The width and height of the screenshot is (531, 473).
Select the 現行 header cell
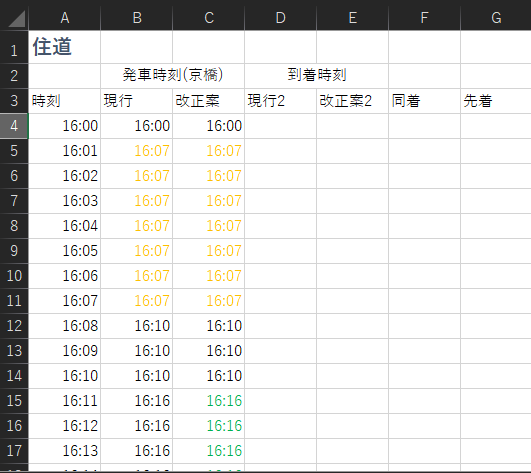point(137,101)
